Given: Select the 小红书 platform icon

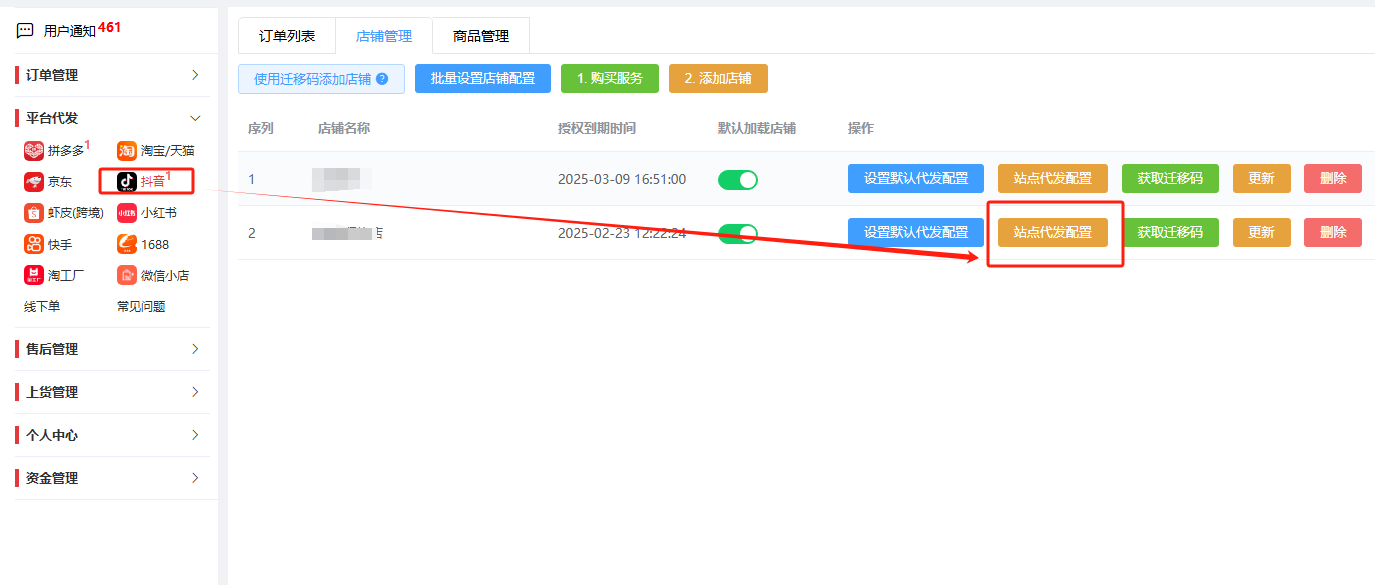Looking at the screenshot, I should tap(127, 213).
